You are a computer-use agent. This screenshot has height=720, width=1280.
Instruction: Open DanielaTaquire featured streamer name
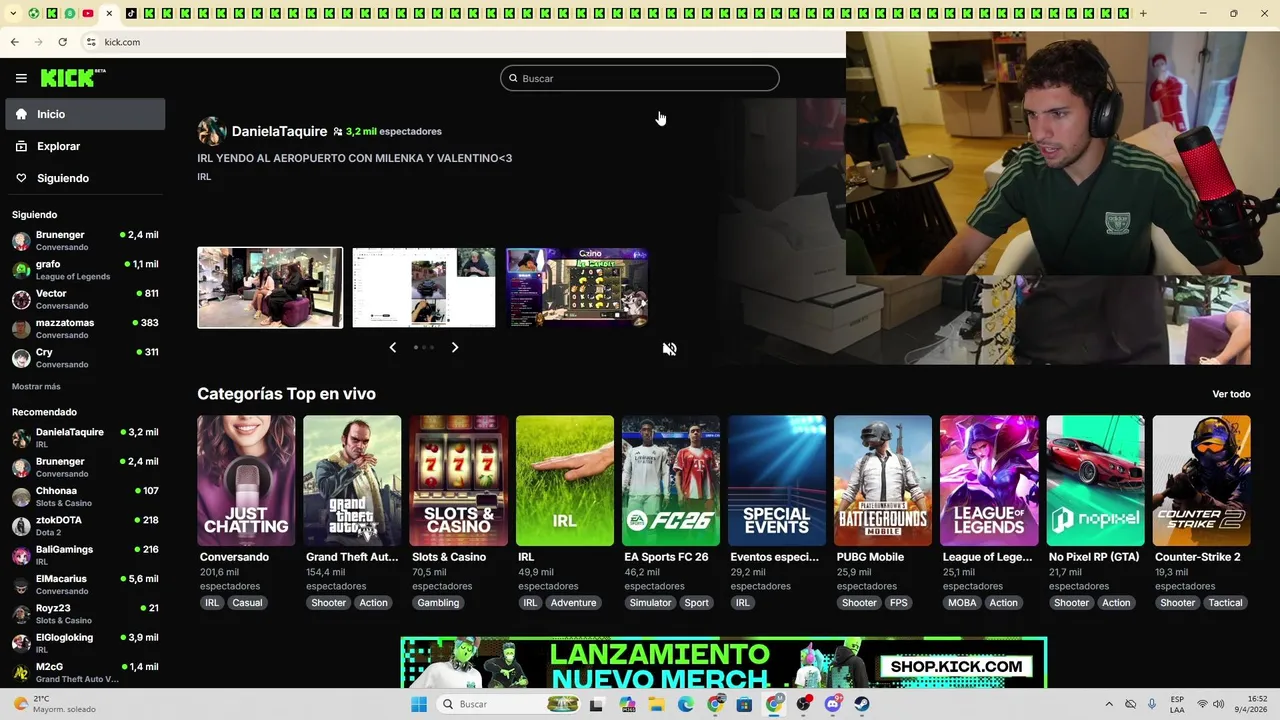[279, 131]
